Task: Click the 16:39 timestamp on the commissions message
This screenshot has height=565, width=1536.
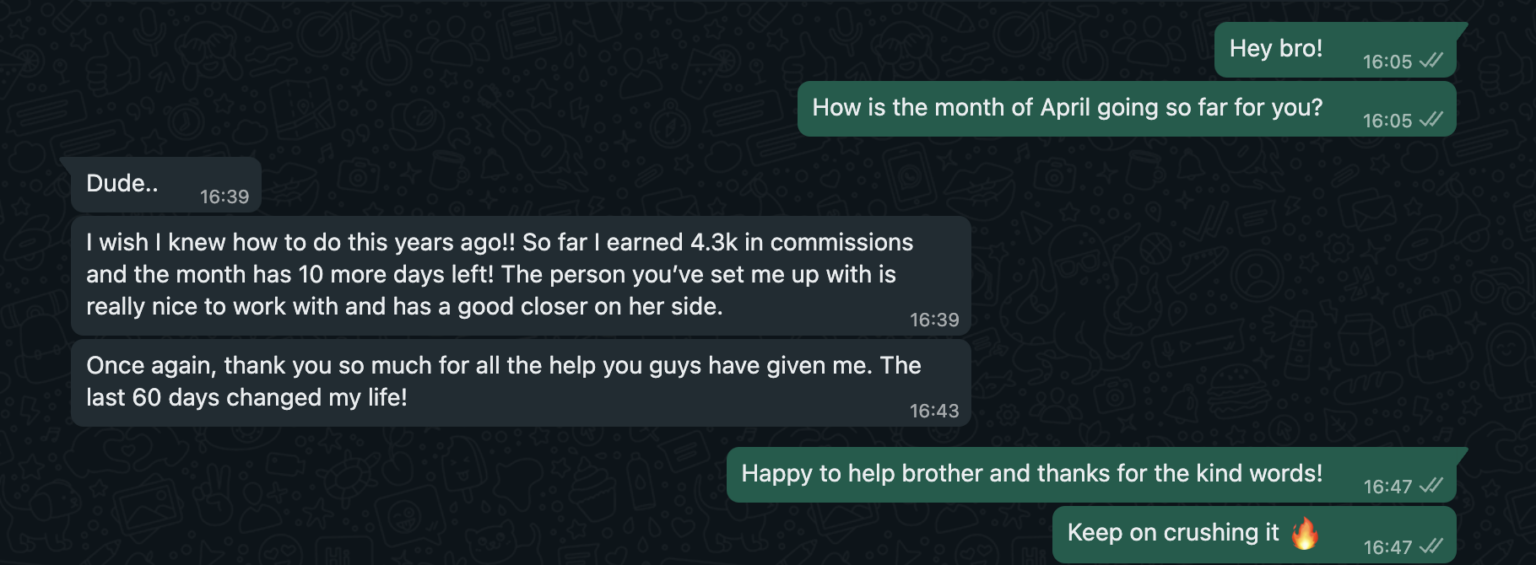Action: (934, 320)
